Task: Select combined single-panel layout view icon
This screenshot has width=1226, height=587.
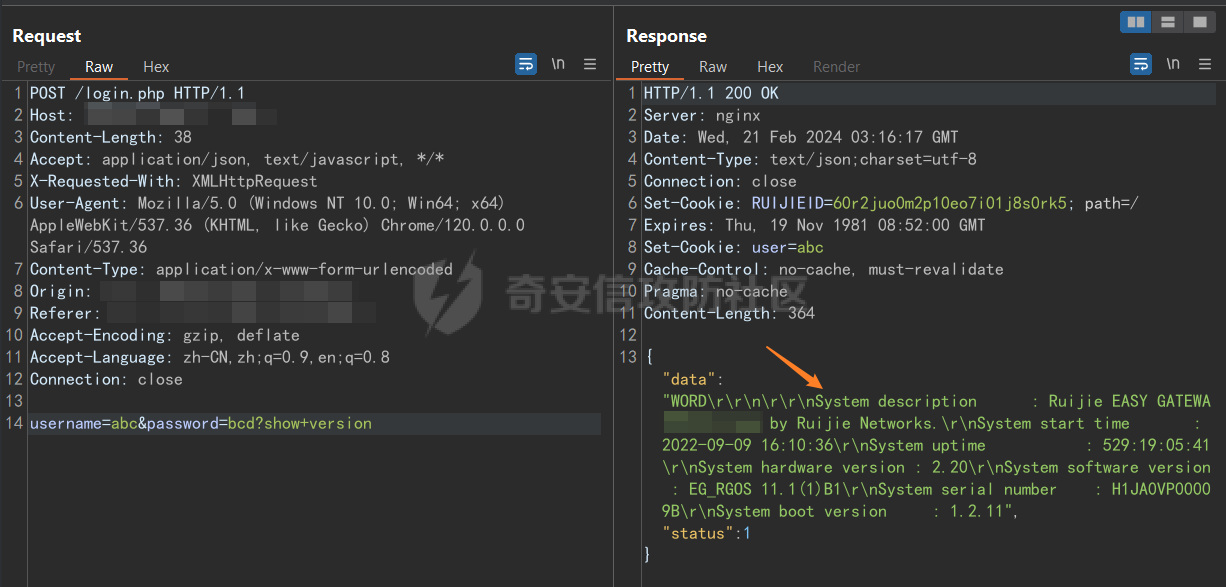Action: (1198, 21)
